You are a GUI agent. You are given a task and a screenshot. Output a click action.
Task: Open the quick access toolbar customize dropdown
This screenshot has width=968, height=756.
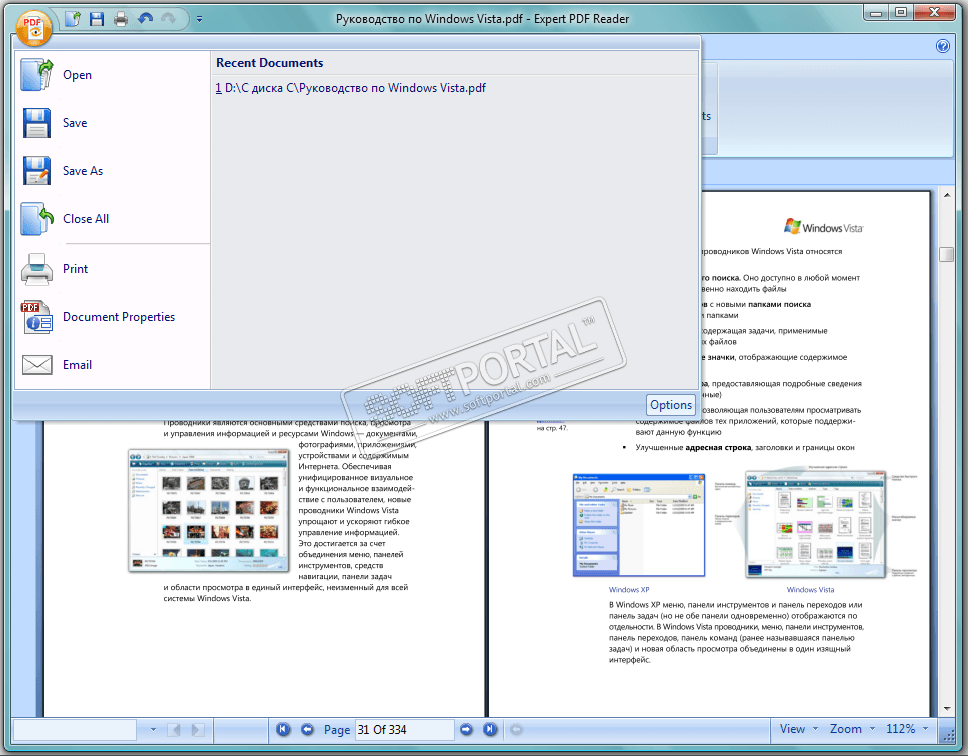(x=199, y=19)
